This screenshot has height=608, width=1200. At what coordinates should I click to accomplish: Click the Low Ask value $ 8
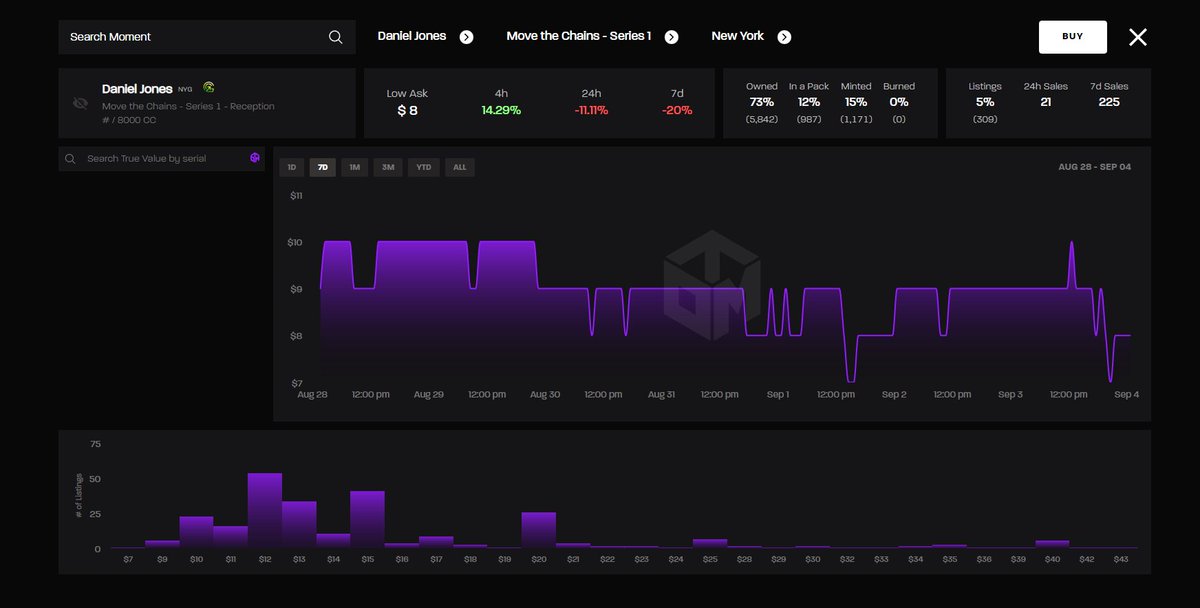(407, 110)
